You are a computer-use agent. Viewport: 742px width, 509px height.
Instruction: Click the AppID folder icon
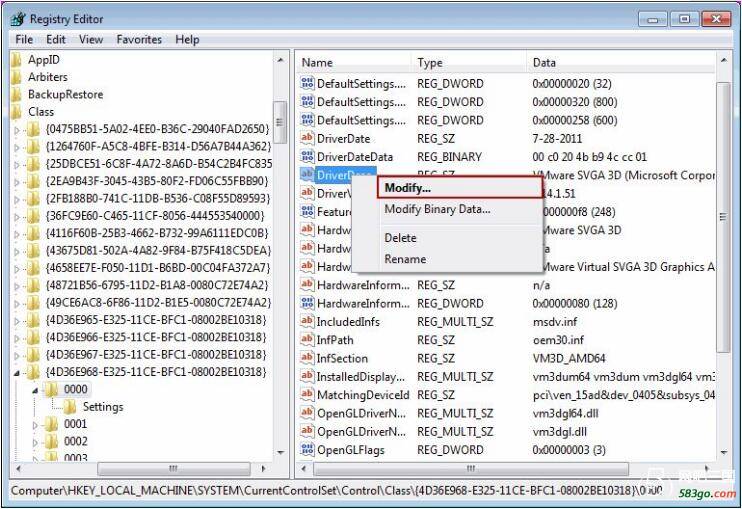click(x=17, y=60)
